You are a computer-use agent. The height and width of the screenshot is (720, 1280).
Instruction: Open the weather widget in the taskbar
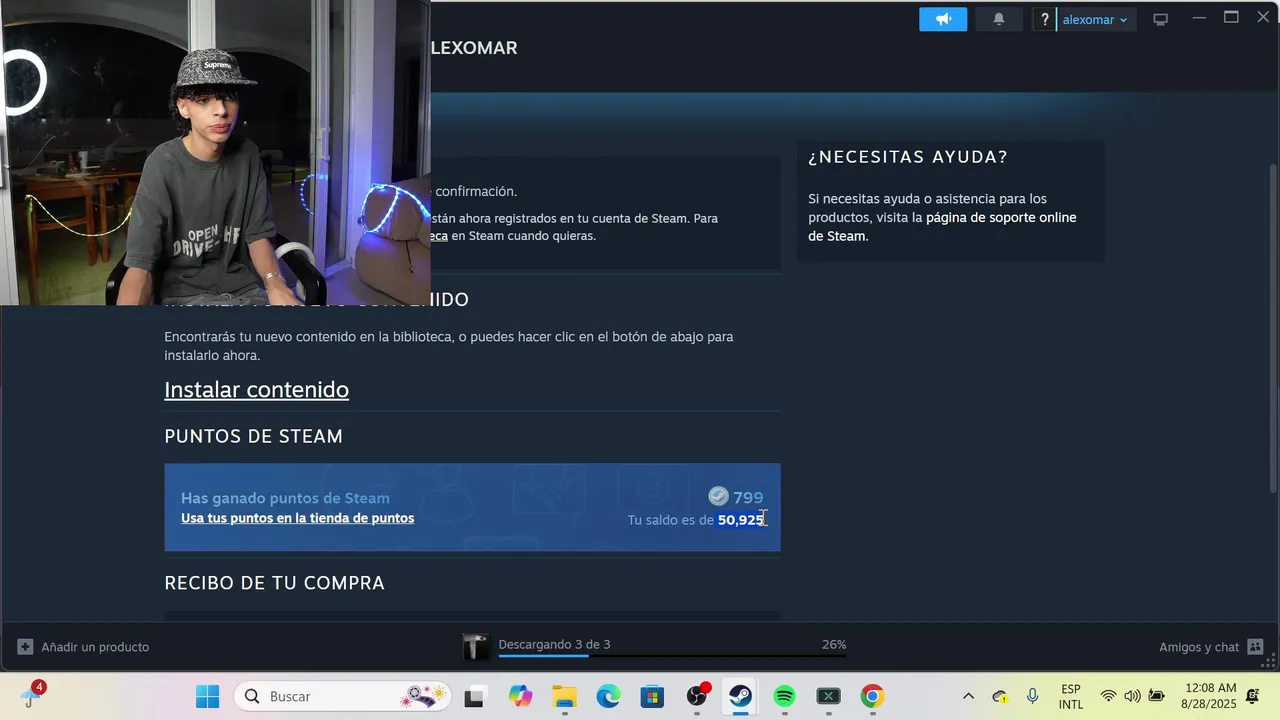(33, 694)
